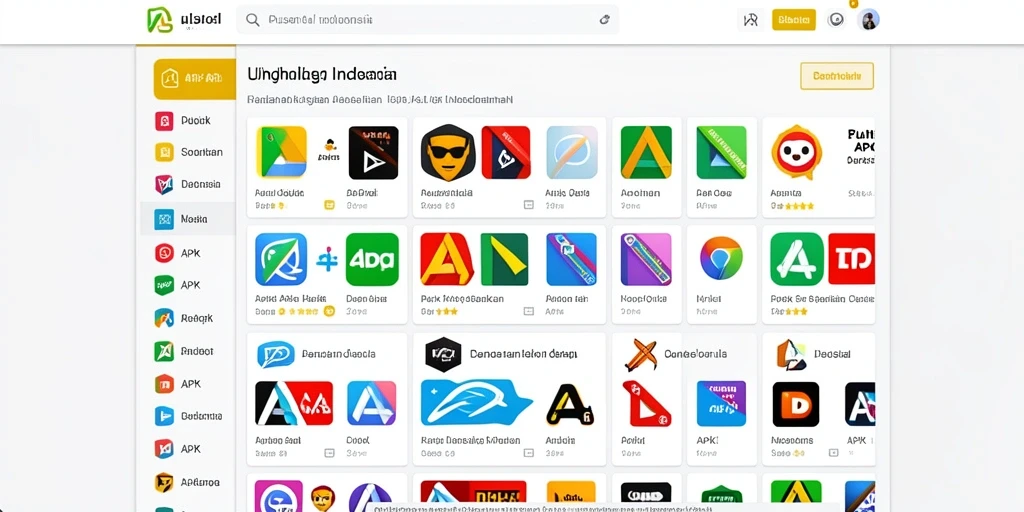
Task: Open the Deonsia sidebar item
Action: point(188,184)
